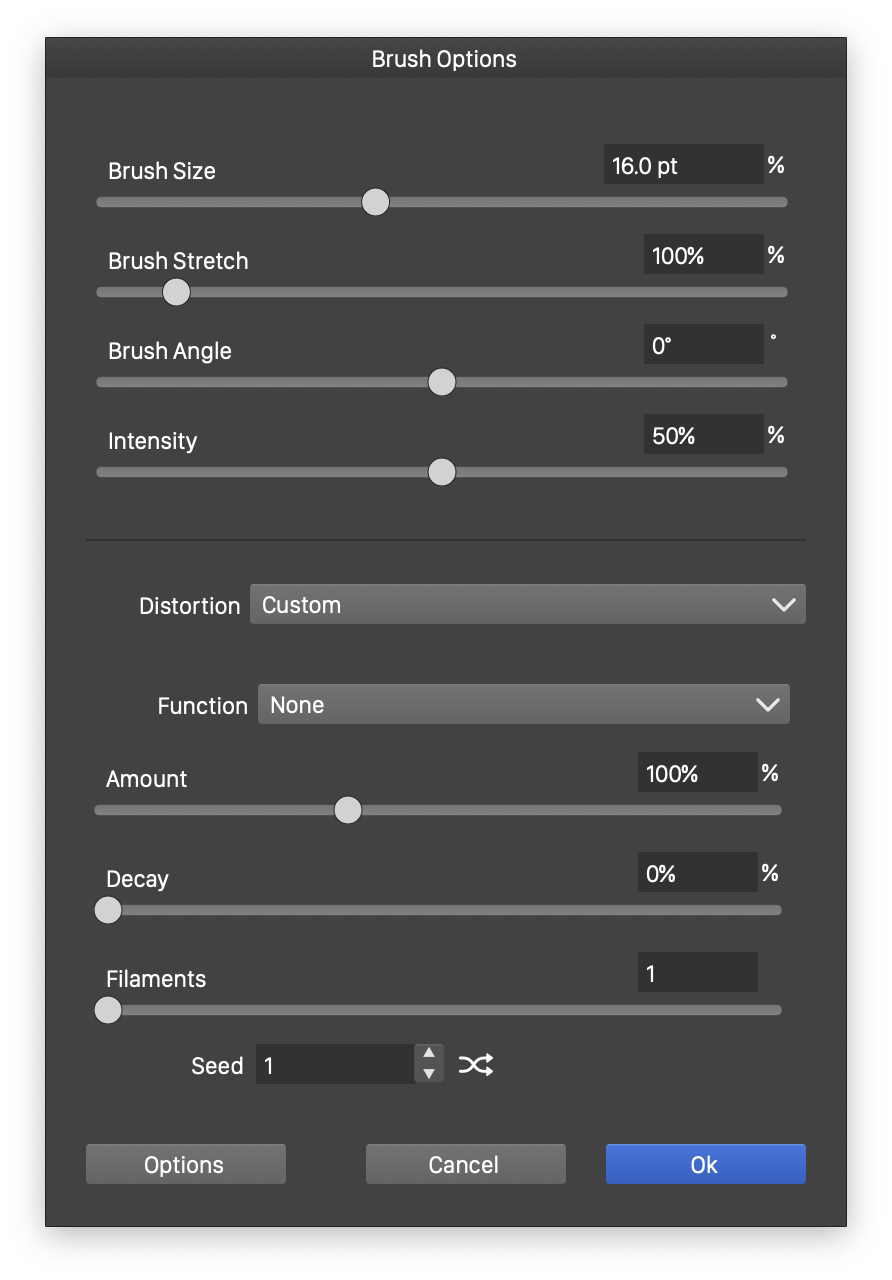Click the Intensity slider handle
Viewport: 892px width, 1280px height.
(441, 472)
